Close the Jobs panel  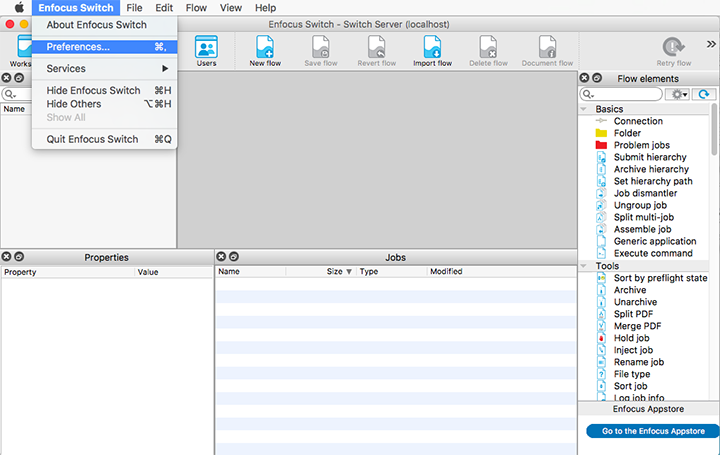tap(221, 257)
